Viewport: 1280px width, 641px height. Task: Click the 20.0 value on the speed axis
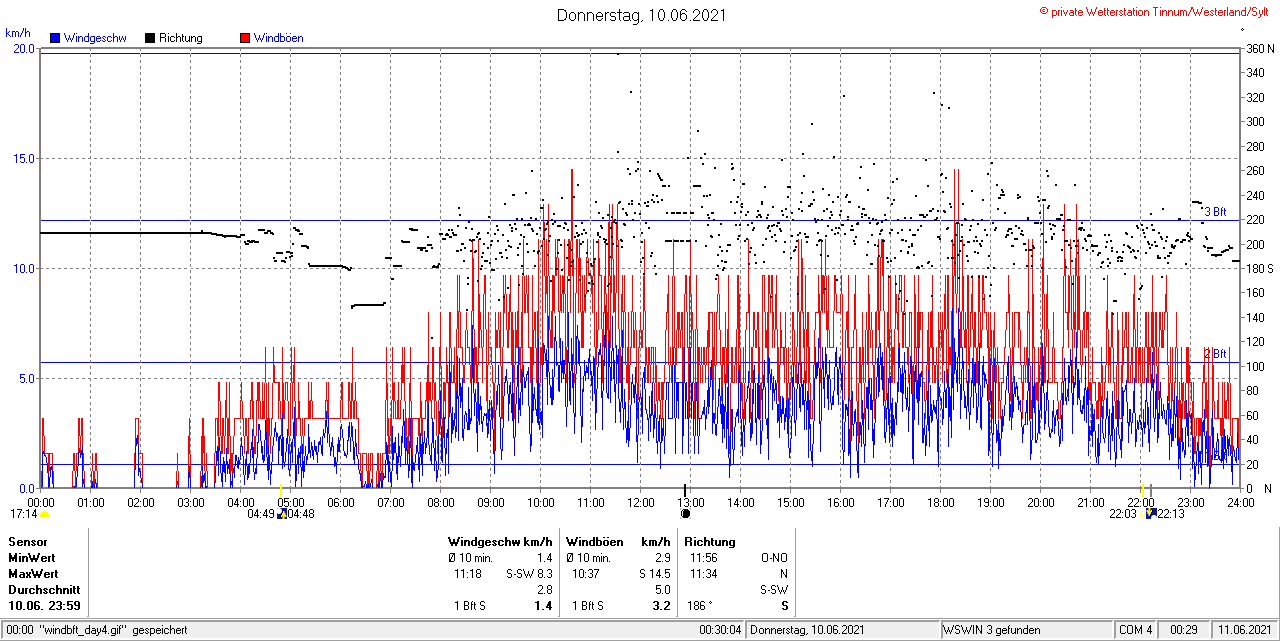[24, 48]
